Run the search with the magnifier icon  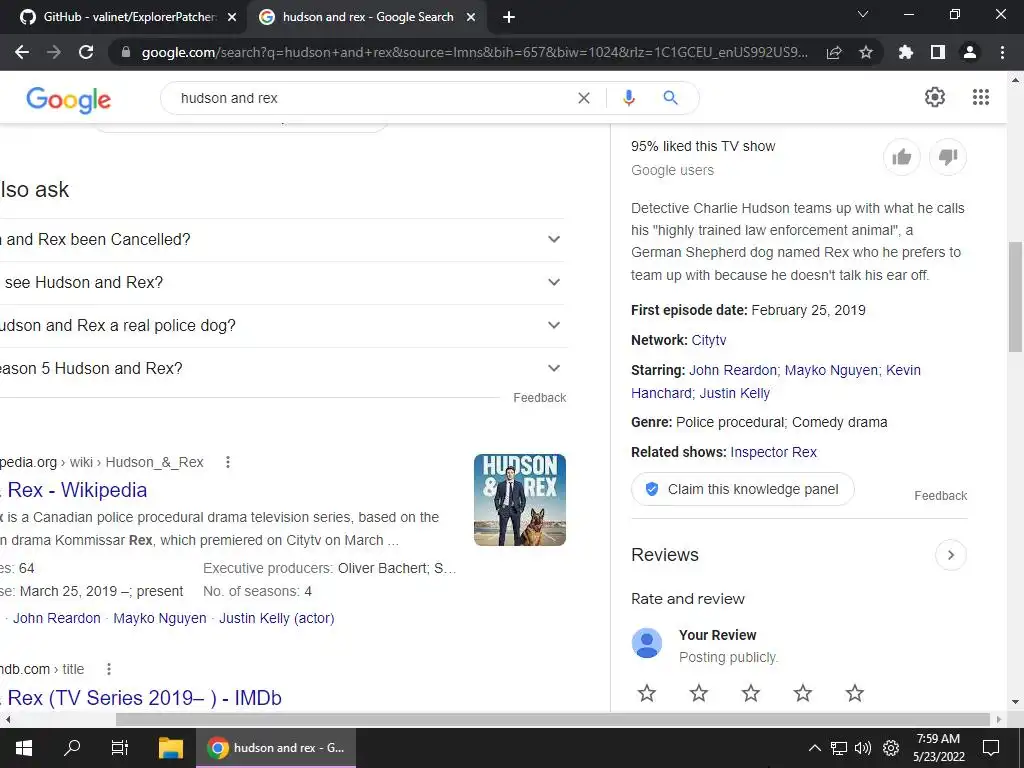point(671,98)
